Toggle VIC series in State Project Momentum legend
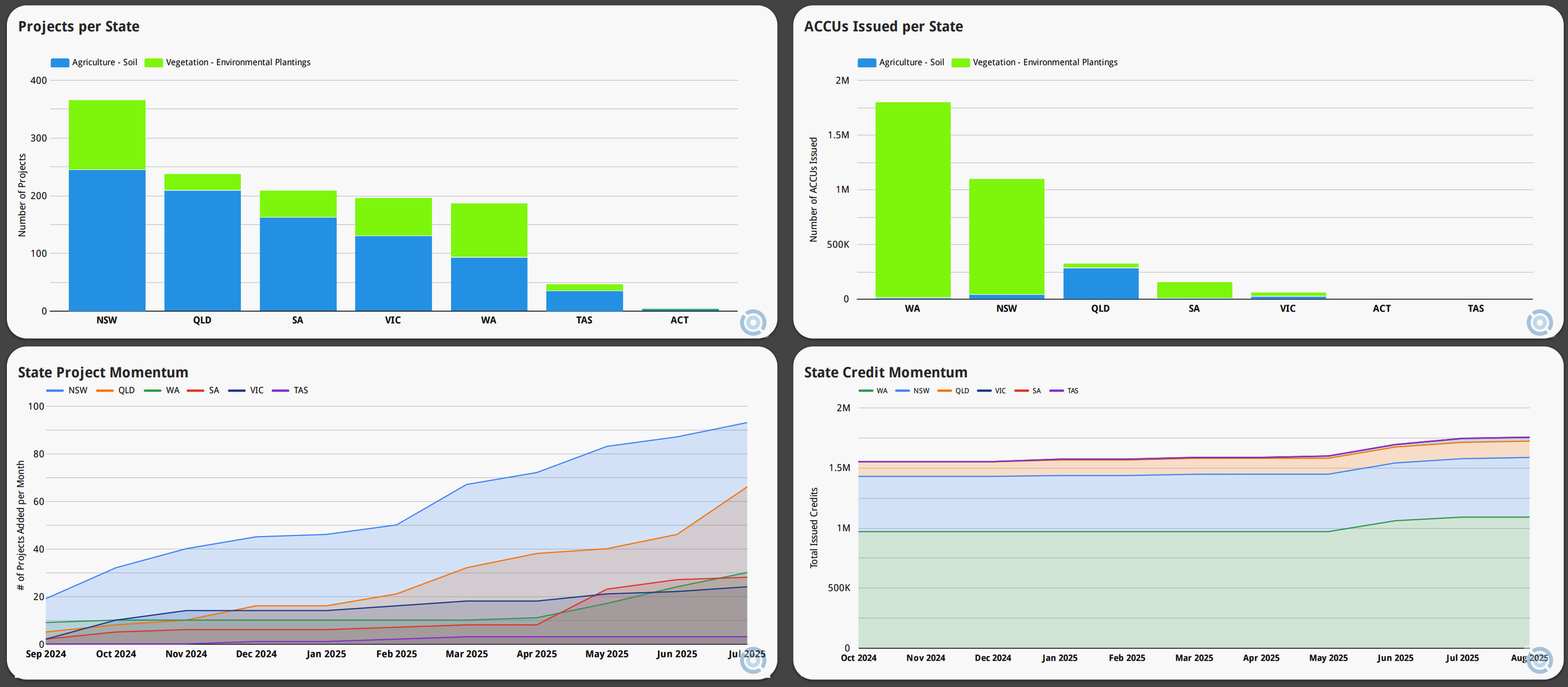This screenshot has width=1568, height=687. [246, 391]
